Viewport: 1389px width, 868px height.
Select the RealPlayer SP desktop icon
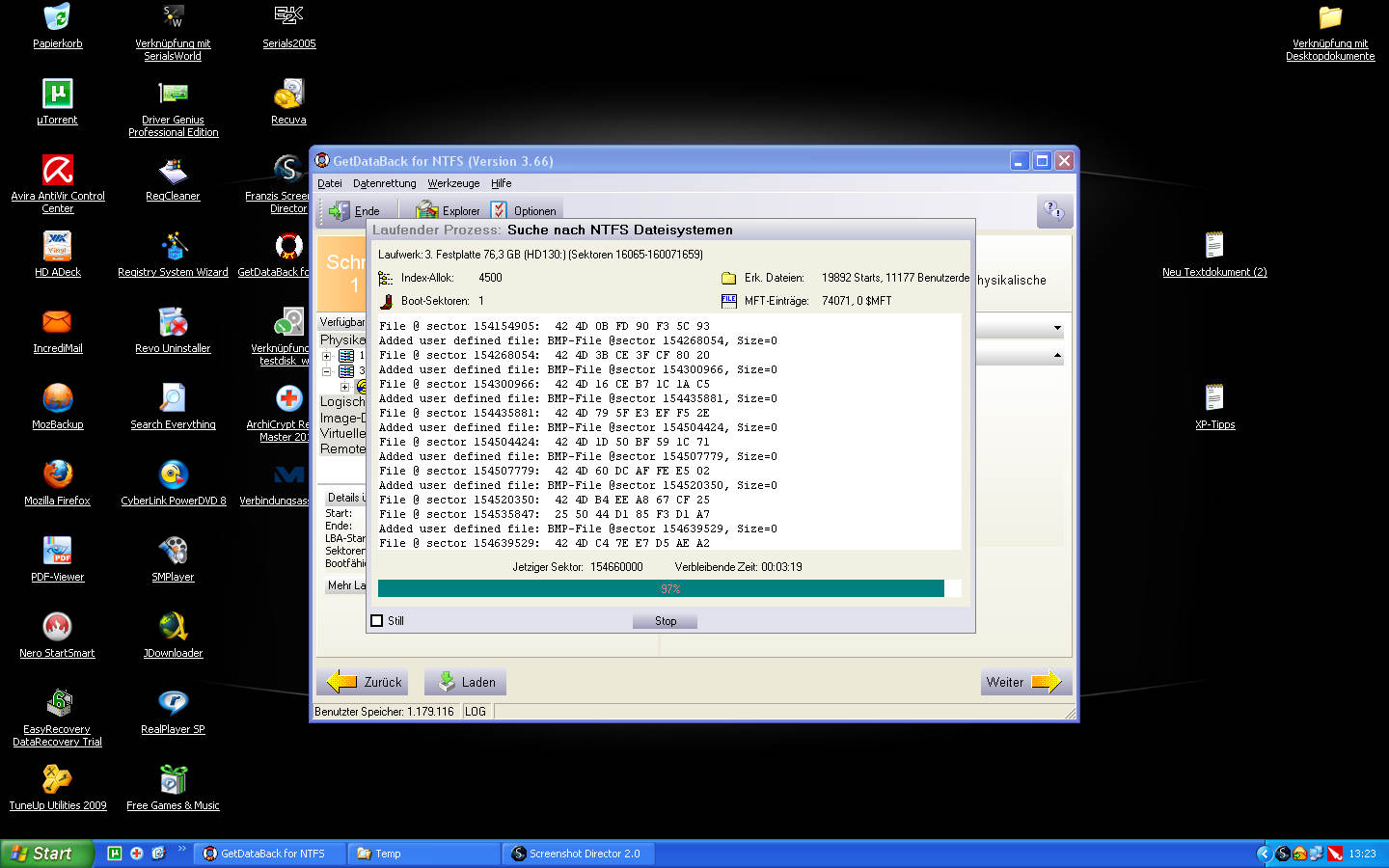click(x=174, y=703)
